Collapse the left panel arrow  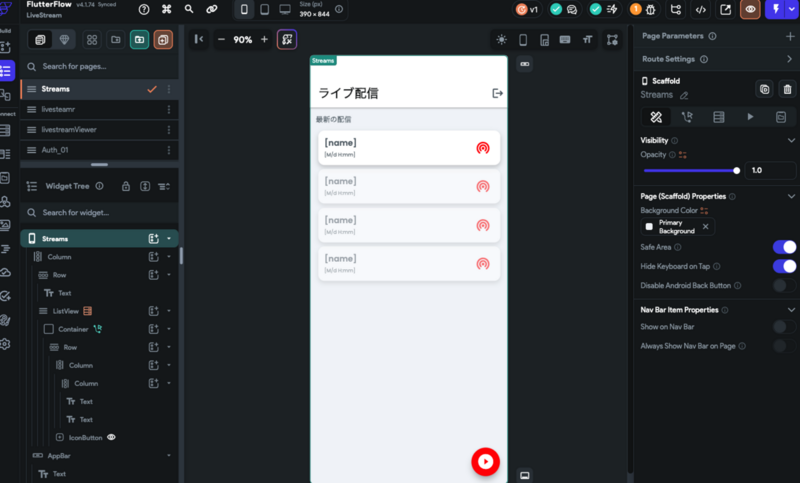point(199,39)
